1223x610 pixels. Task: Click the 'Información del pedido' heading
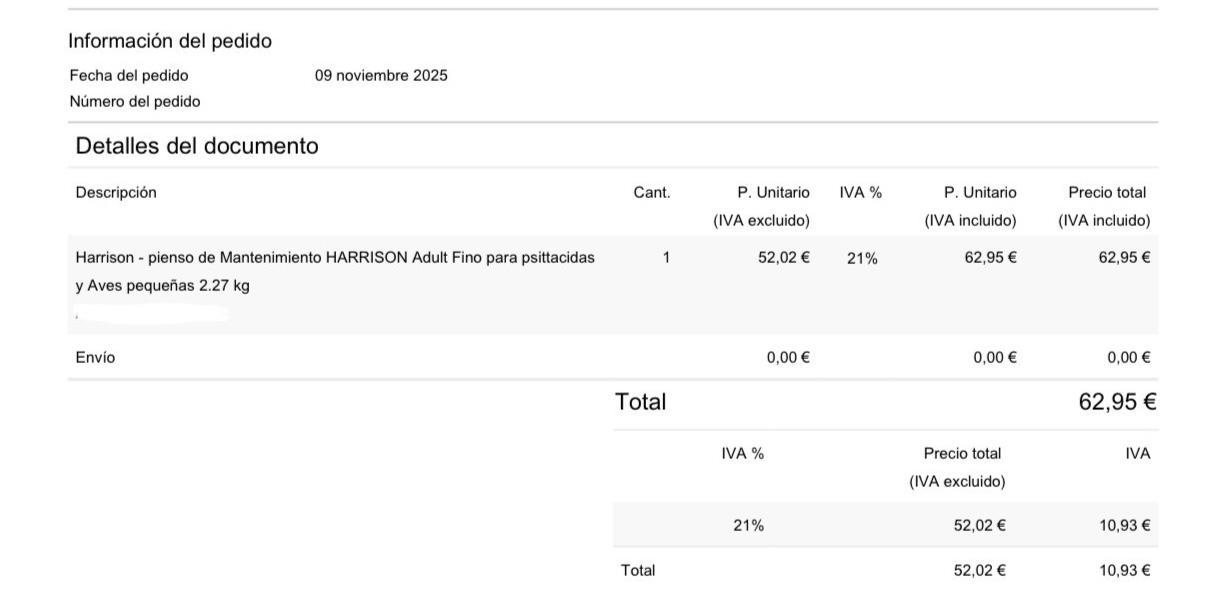pos(170,41)
